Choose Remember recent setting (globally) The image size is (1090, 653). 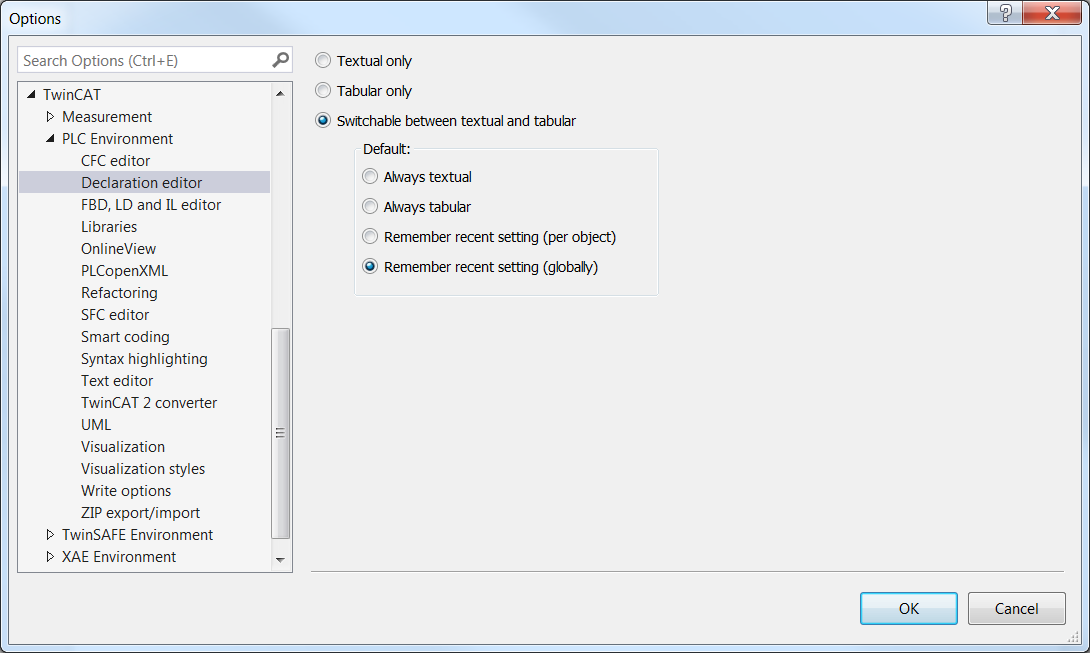click(370, 266)
